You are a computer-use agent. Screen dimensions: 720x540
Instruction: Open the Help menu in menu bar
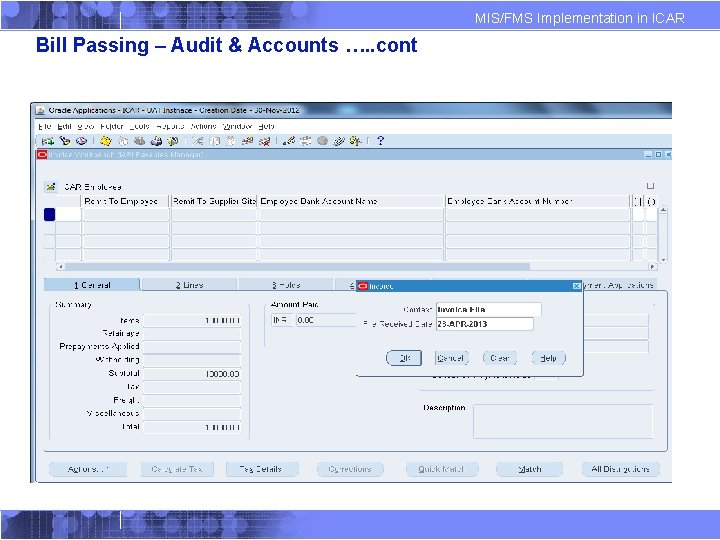click(x=266, y=126)
